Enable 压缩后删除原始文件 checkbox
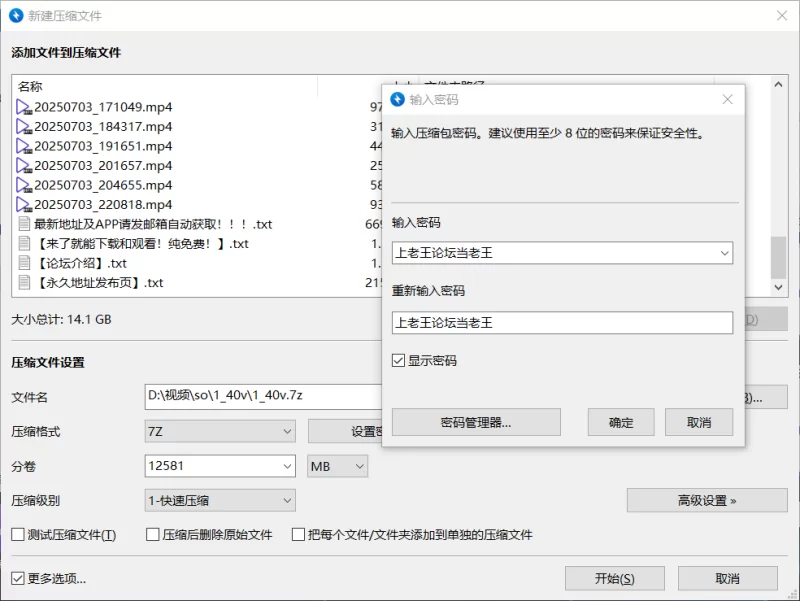 pyautogui.click(x=153, y=535)
